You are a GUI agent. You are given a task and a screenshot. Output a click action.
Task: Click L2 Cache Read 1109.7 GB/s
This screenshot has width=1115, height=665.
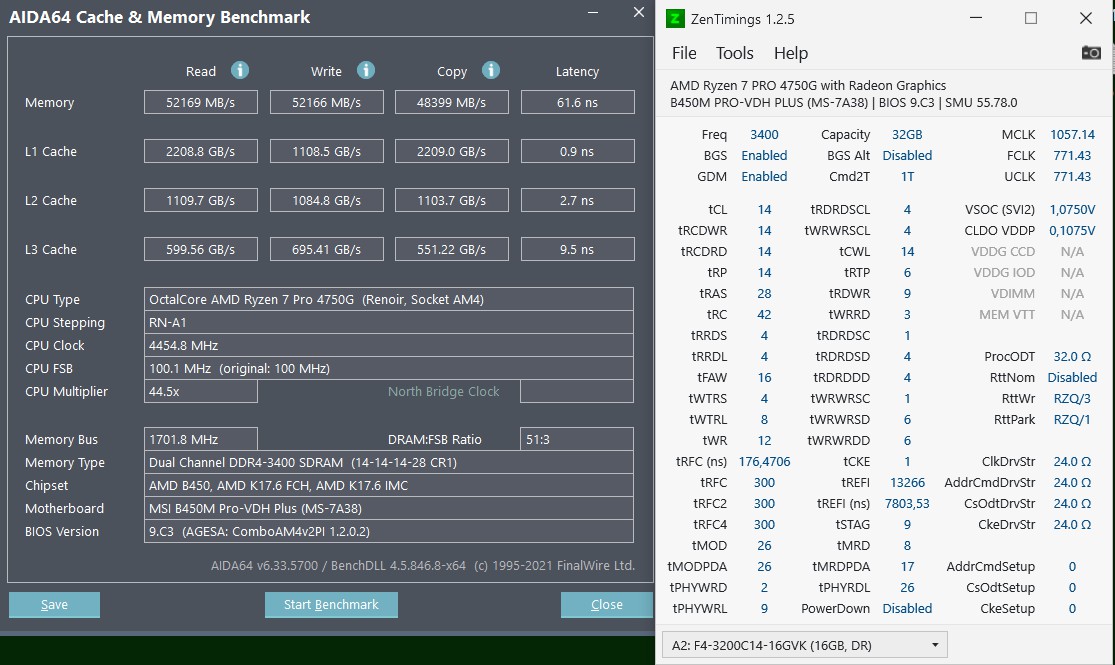201,201
